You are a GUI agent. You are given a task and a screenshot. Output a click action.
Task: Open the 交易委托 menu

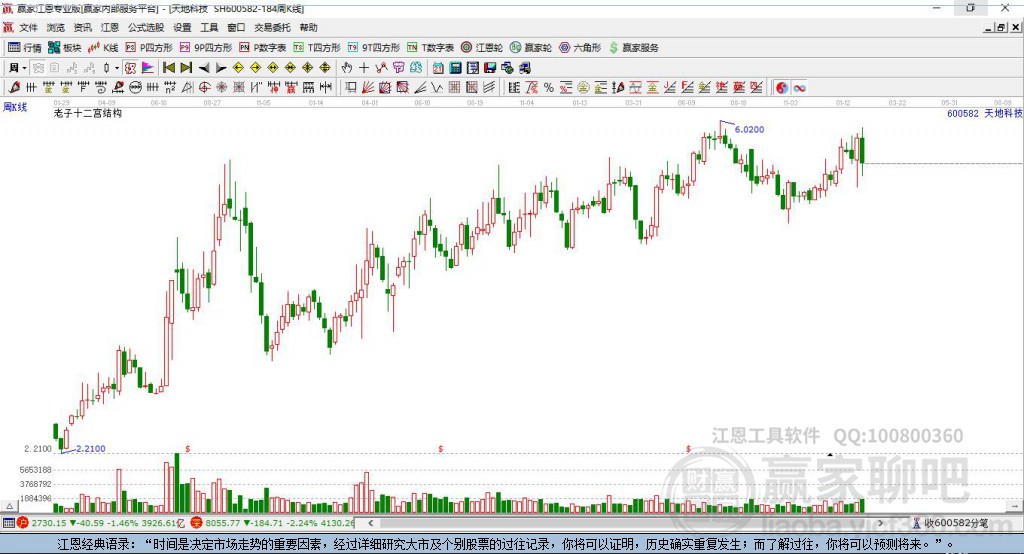pyautogui.click(x=272, y=27)
